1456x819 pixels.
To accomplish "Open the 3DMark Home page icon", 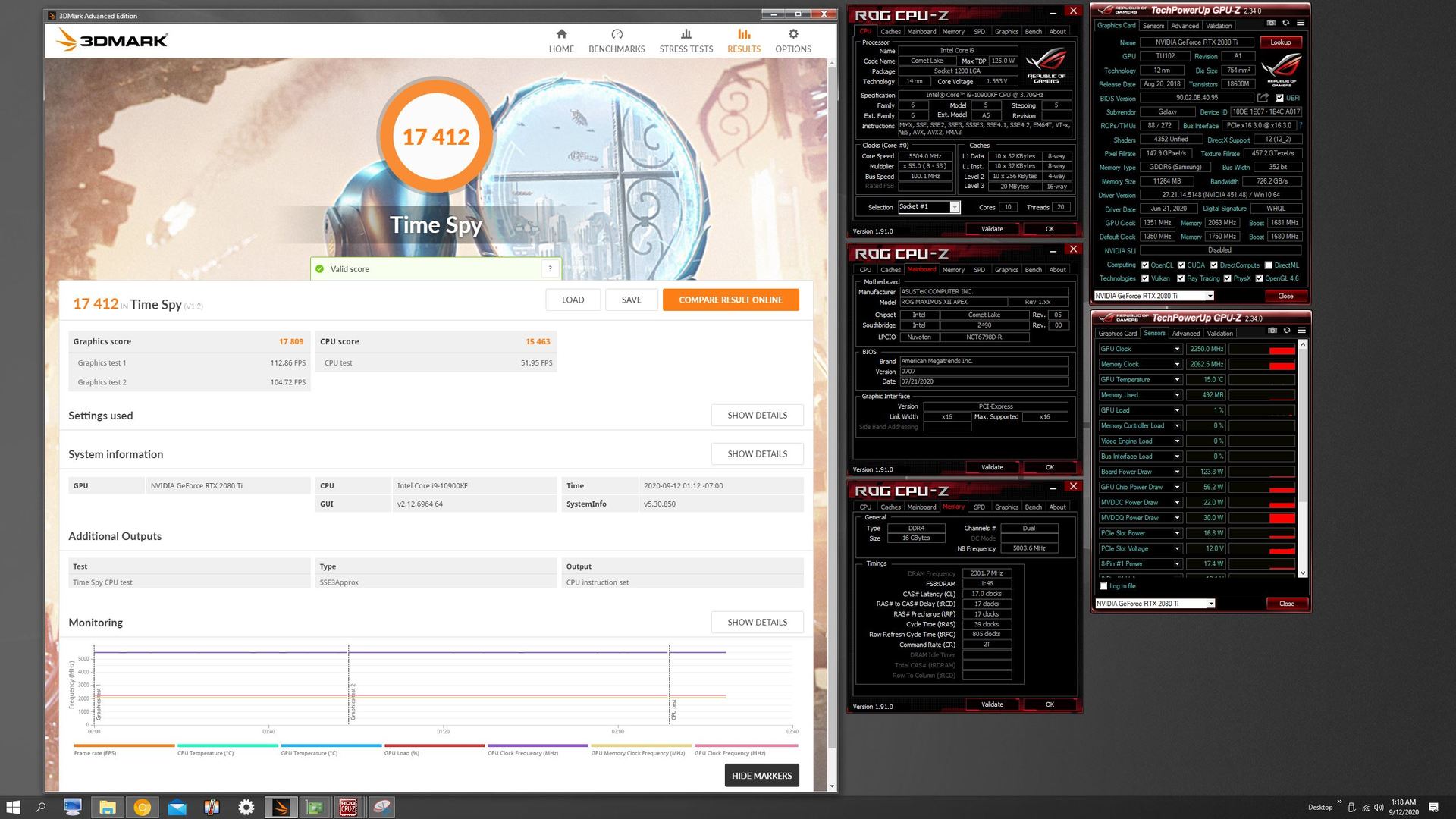I will pyautogui.click(x=561, y=34).
